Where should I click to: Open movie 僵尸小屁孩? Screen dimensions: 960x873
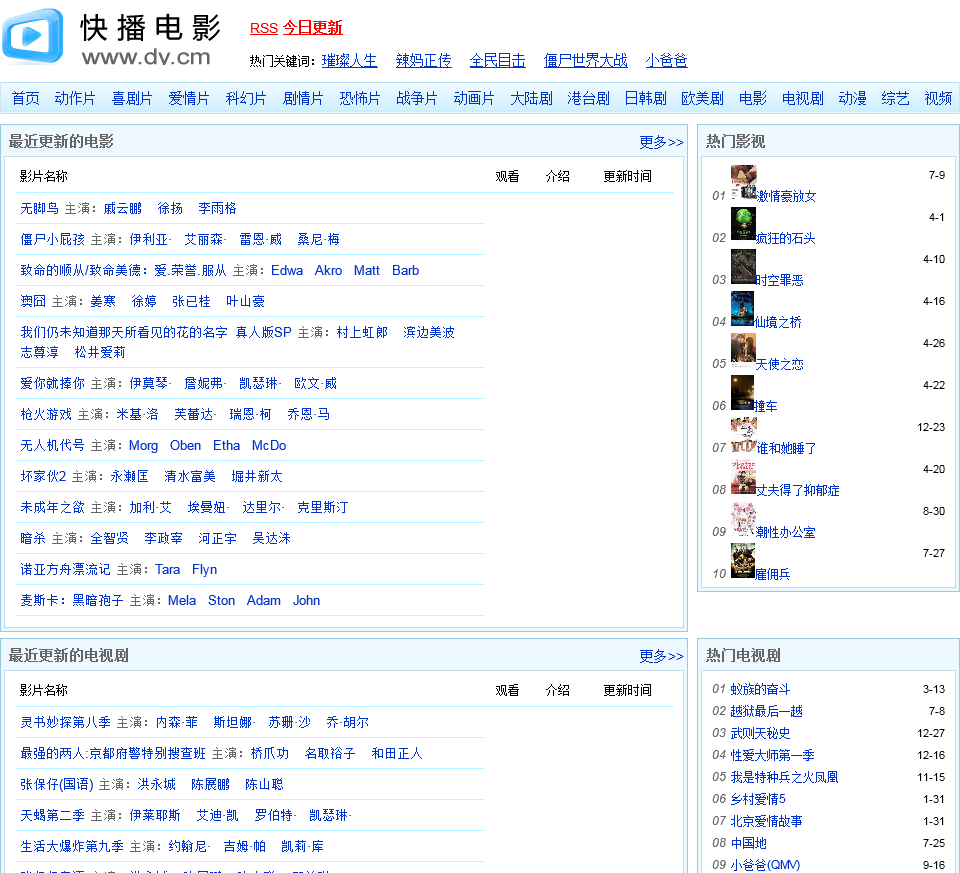click(x=52, y=239)
